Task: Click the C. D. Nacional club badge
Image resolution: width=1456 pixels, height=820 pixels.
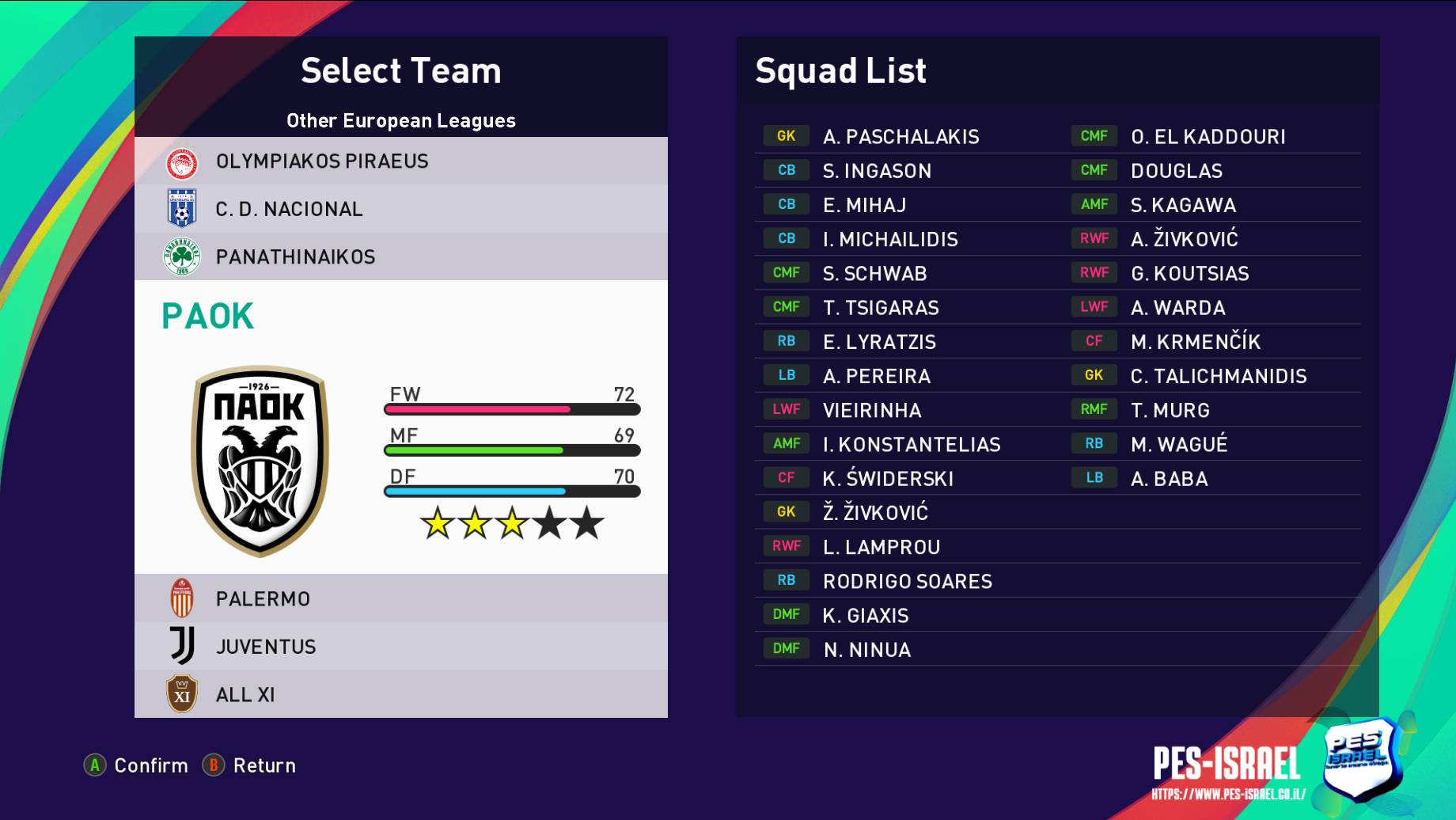Action: click(x=182, y=209)
